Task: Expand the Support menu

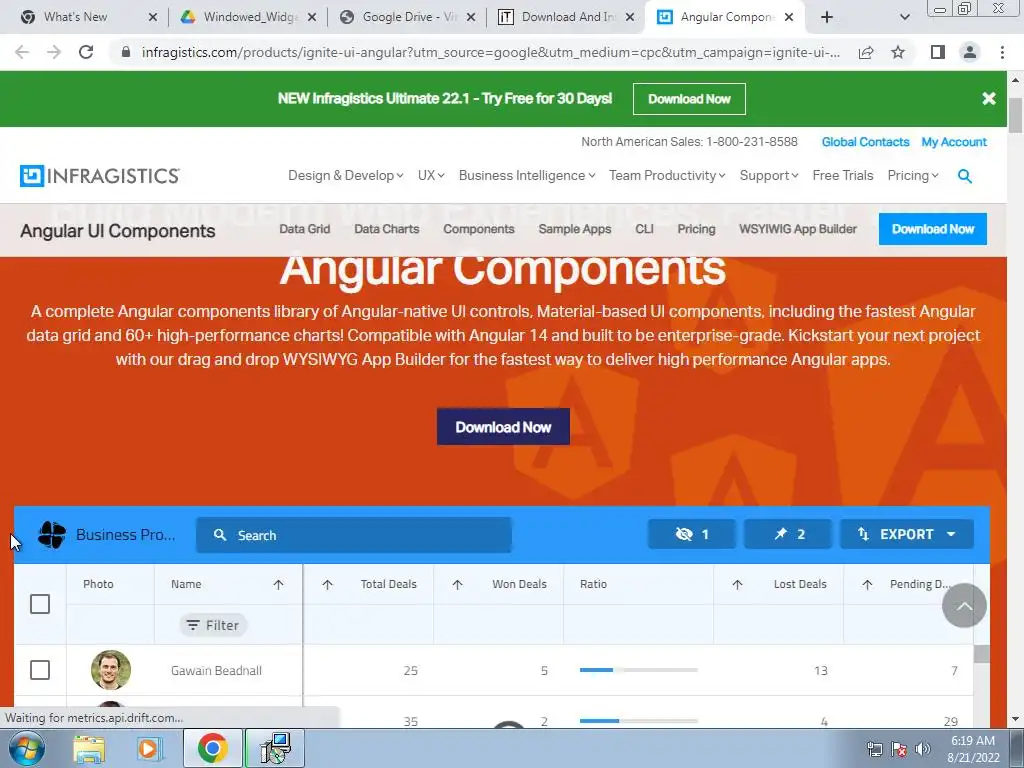Action: (x=769, y=176)
